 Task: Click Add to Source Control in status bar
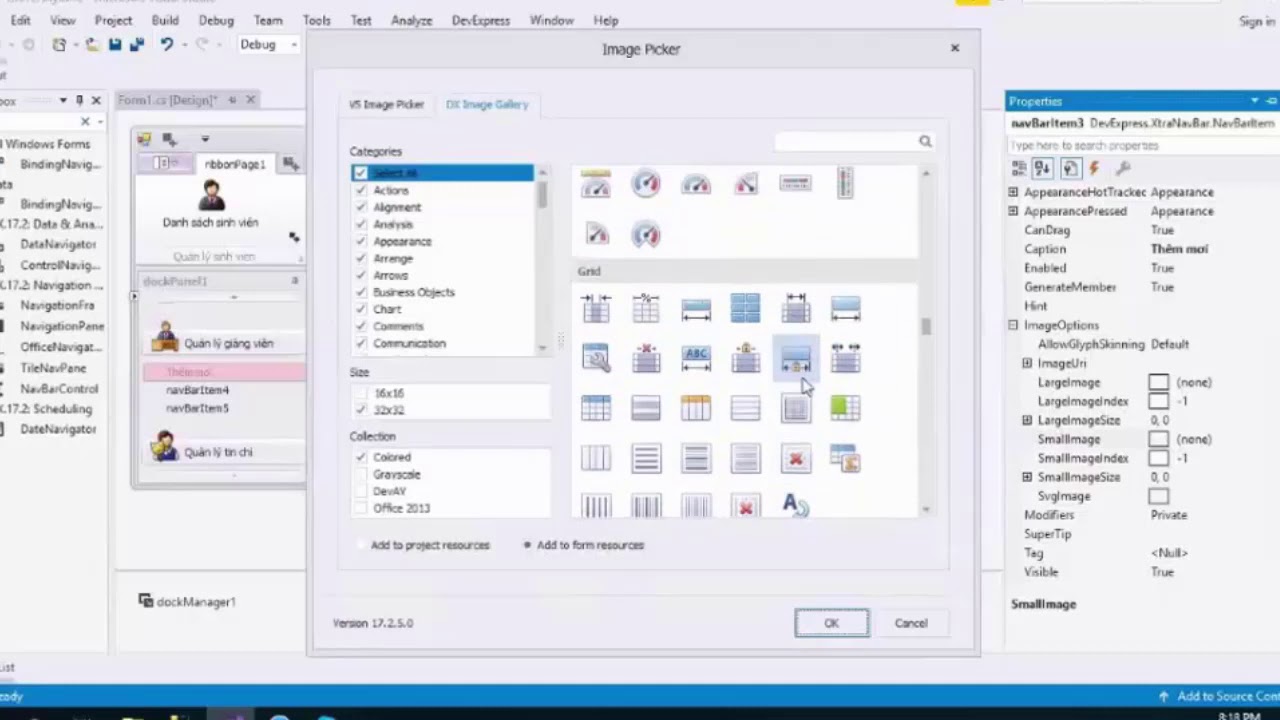pyautogui.click(x=1218, y=696)
